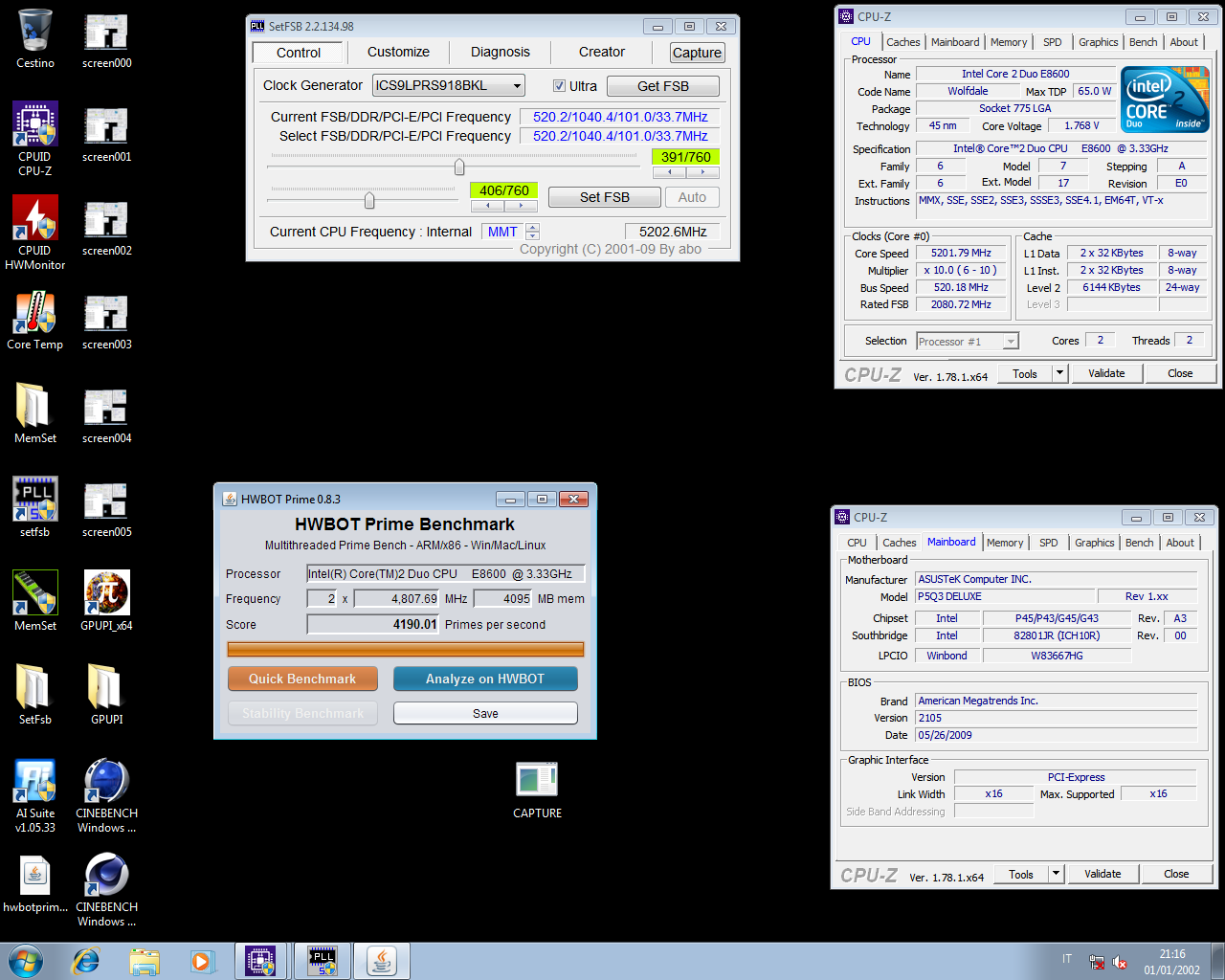Open the hwbotprime Java file icon
The height and width of the screenshot is (980, 1225).
[35, 882]
